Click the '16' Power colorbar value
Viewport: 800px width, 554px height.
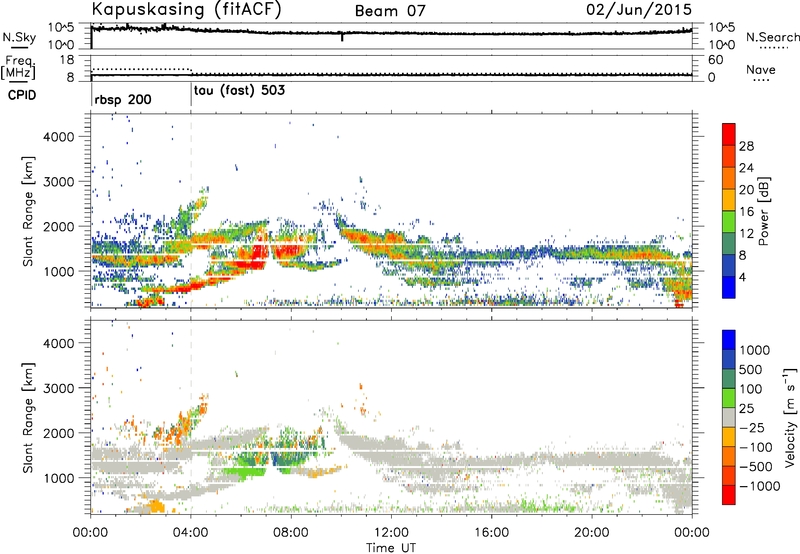(746, 212)
